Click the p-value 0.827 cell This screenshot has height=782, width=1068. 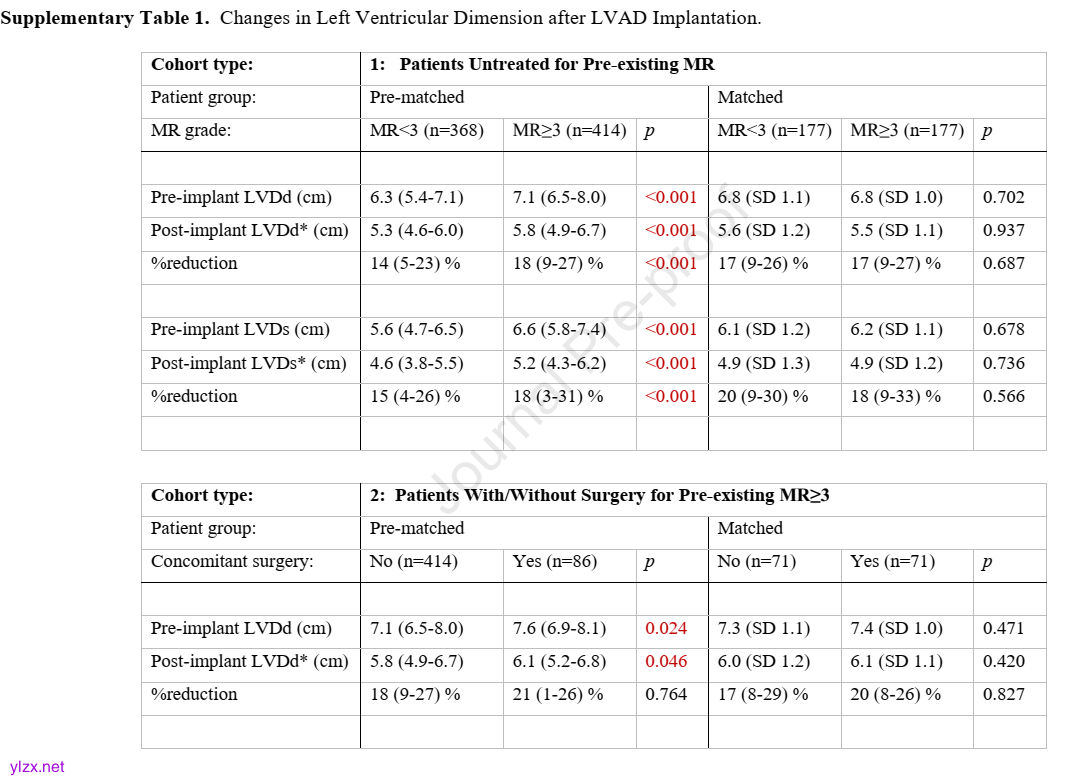1003,695
